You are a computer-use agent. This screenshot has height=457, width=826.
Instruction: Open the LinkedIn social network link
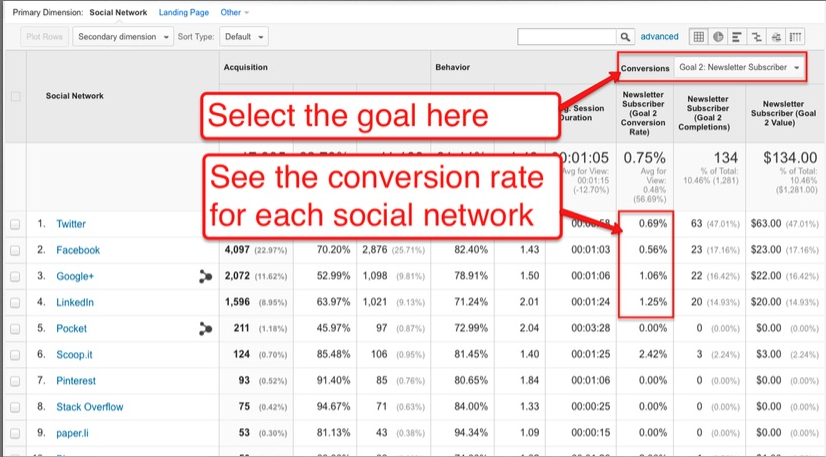pos(75,302)
